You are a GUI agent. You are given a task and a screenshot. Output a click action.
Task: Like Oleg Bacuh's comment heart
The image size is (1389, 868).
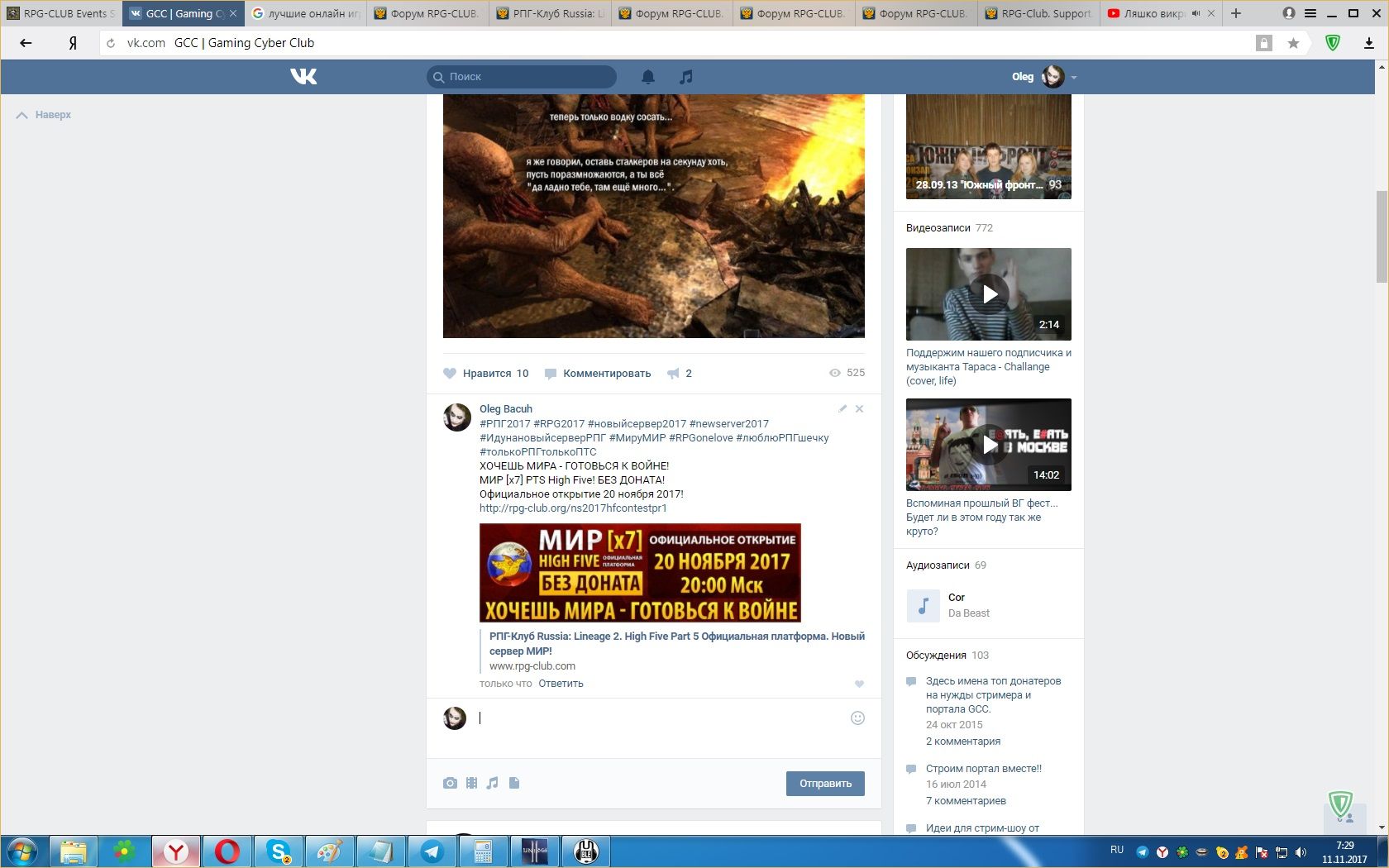(x=859, y=684)
